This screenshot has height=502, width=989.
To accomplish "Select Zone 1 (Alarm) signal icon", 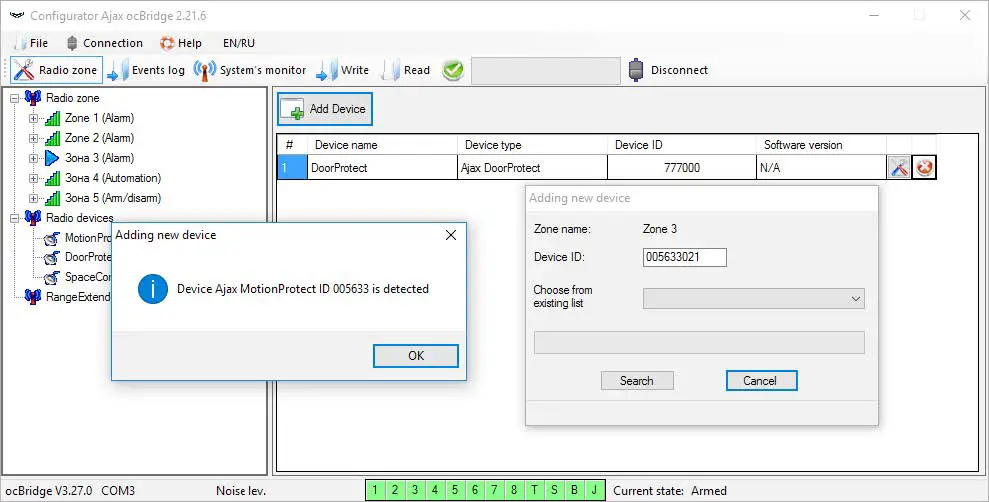I will (x=52, y=118).
